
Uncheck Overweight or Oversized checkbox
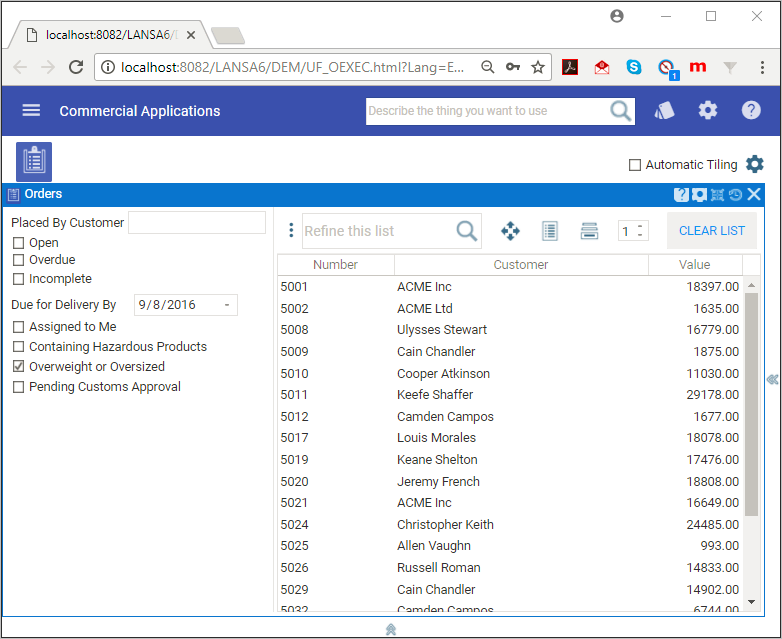pos(18,367)
